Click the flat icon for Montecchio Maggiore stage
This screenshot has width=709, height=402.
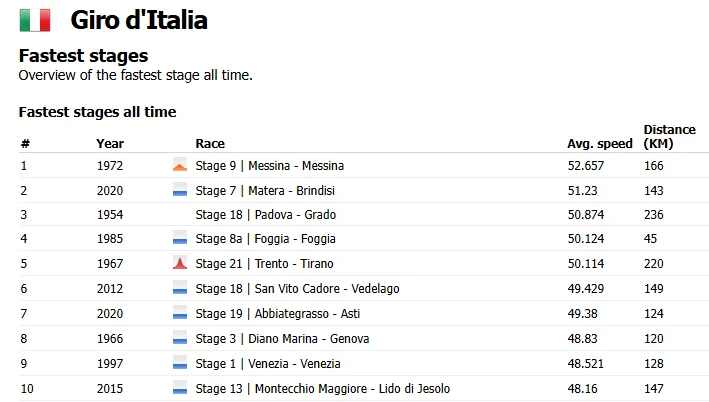(180, 388)
